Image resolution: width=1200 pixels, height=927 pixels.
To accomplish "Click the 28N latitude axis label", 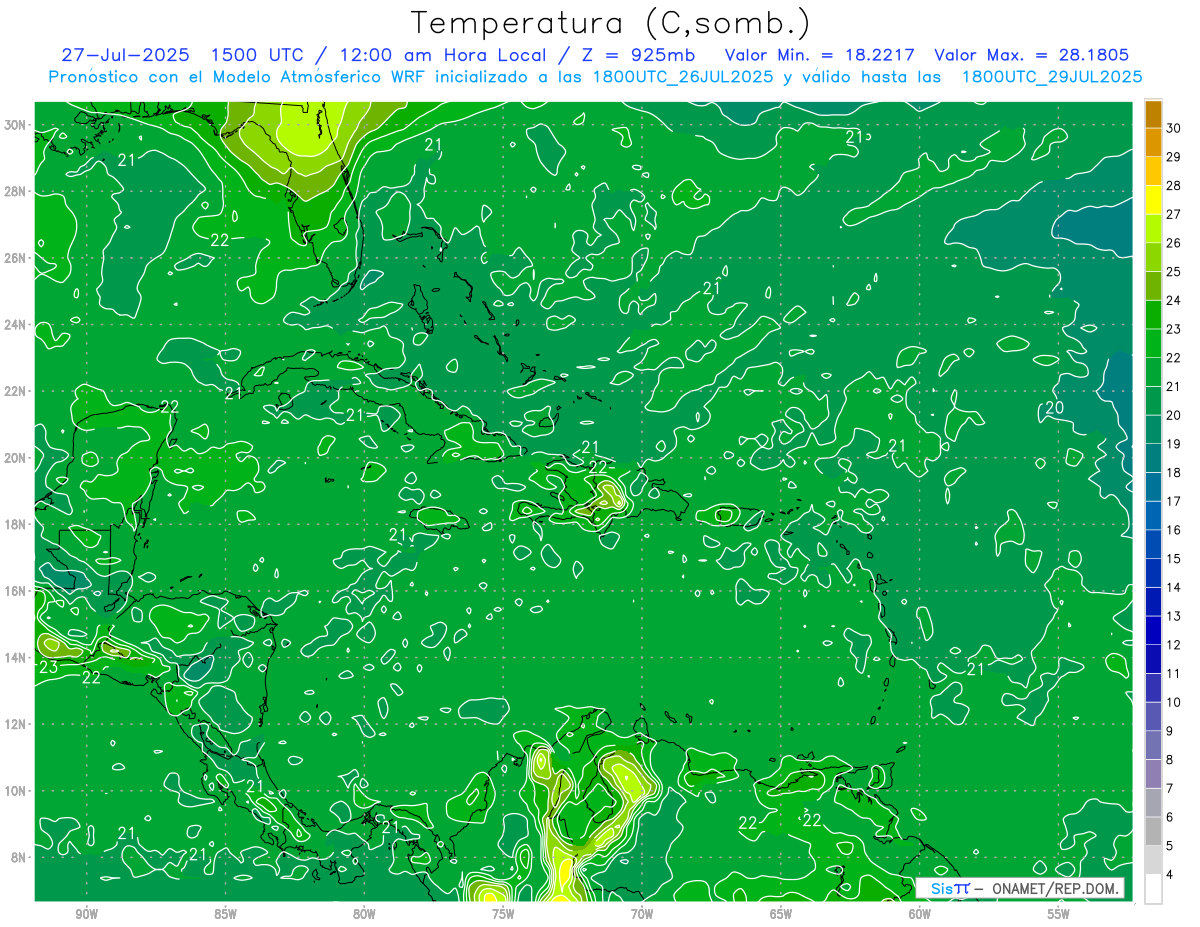I will [x=15, y=191].
